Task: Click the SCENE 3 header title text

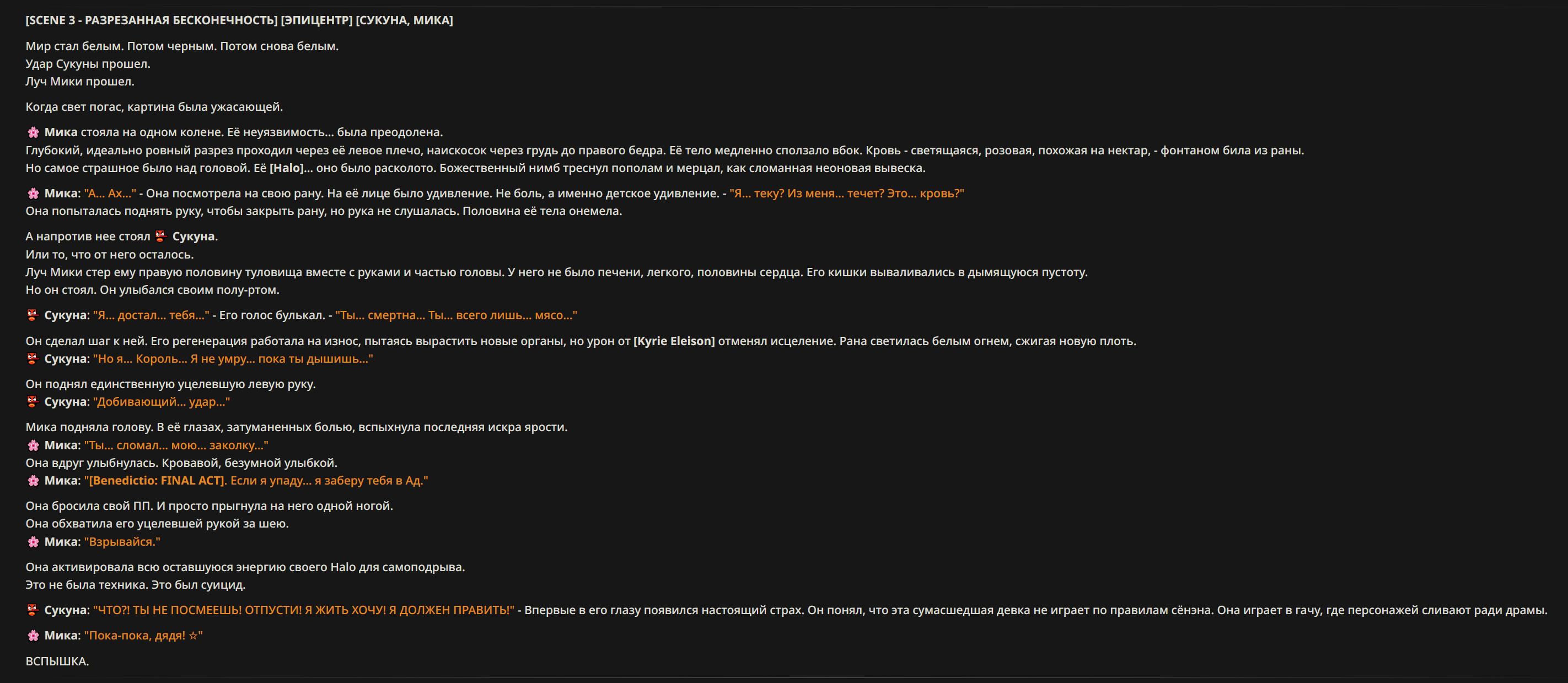Action: pos(239,20)
